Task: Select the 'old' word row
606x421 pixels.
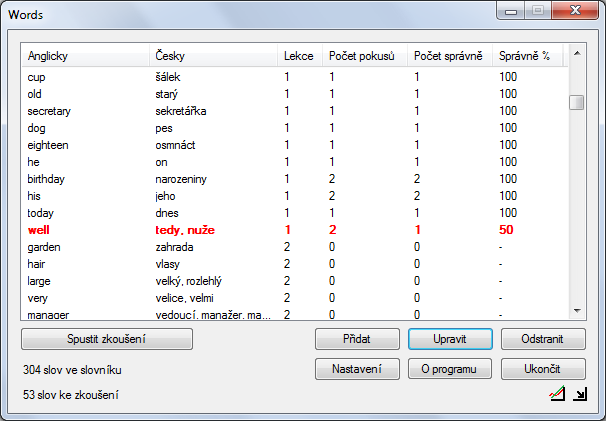Action: 294,94
